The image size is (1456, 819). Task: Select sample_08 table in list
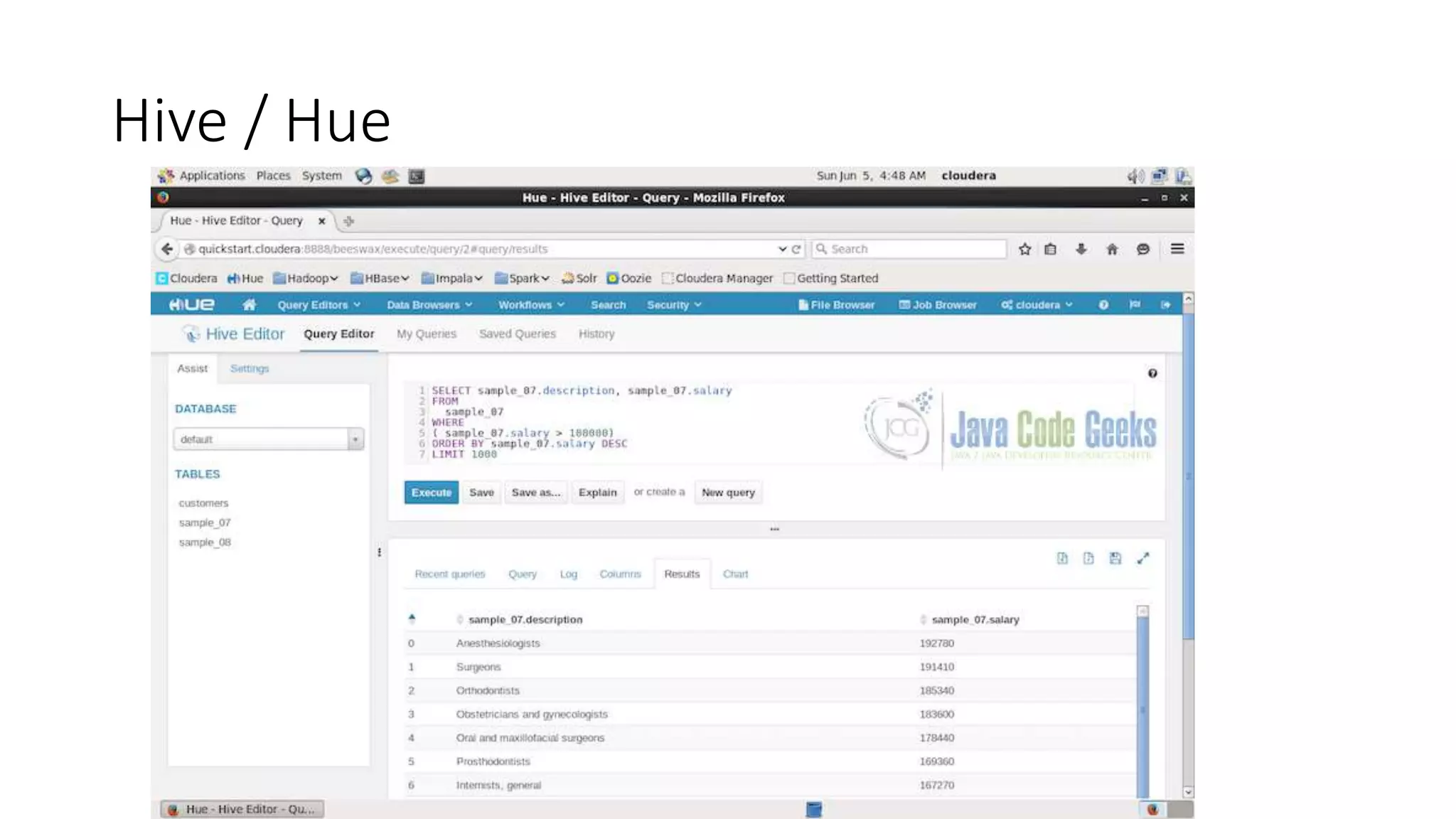click(x=205, y=542)
